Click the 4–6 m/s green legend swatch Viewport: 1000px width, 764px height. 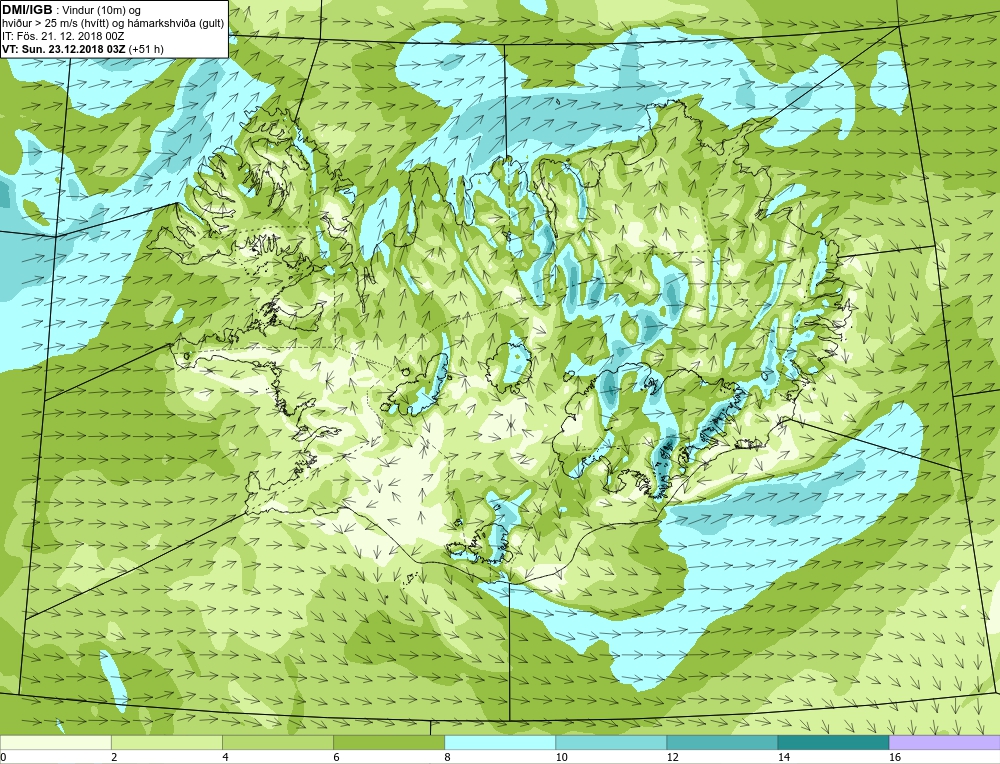pos(277,742)
